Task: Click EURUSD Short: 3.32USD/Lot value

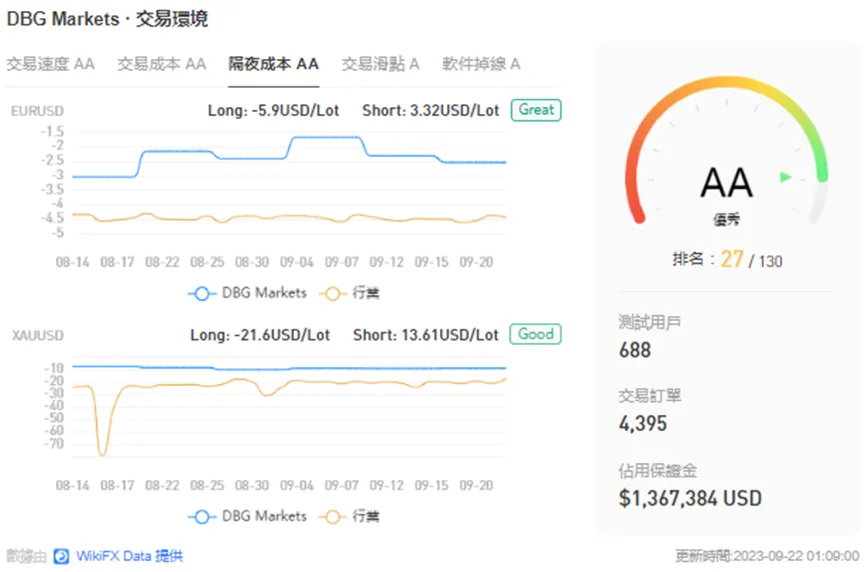Action: coord(430,110)
